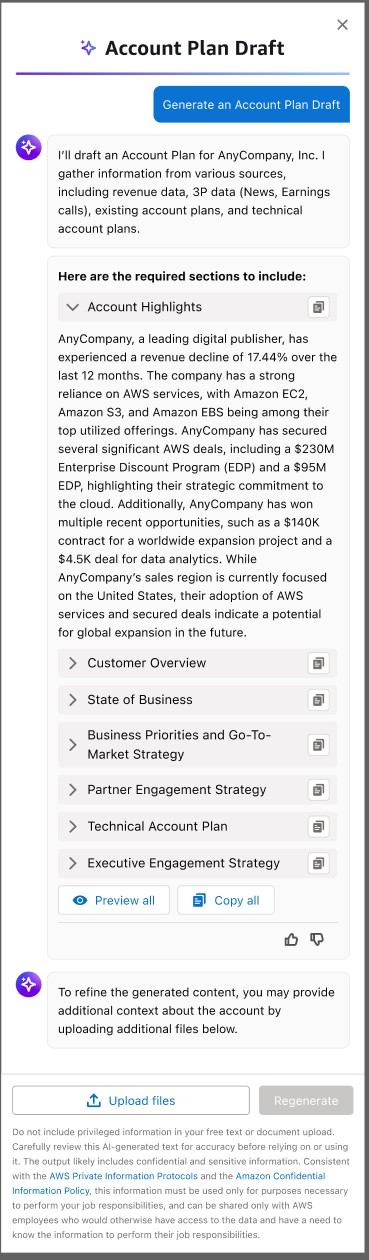
Task: Expand the Executive Engagement Strategy section
Action: (x=73, y=863)
